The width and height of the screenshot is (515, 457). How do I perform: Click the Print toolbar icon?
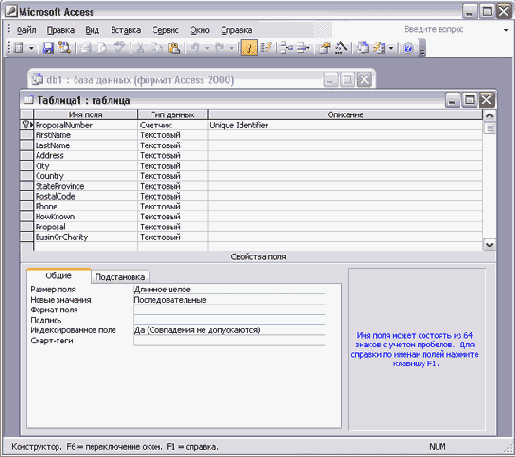pyautogui.click(x=86, y=48)
